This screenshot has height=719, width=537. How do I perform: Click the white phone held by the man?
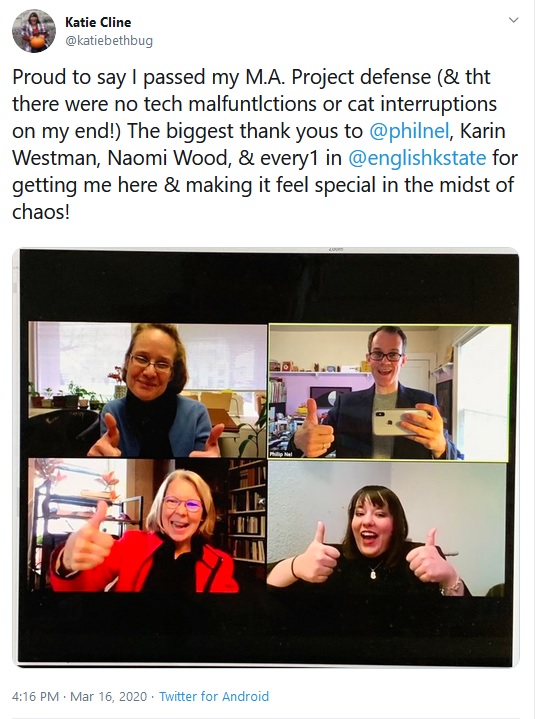click(399, 422)
